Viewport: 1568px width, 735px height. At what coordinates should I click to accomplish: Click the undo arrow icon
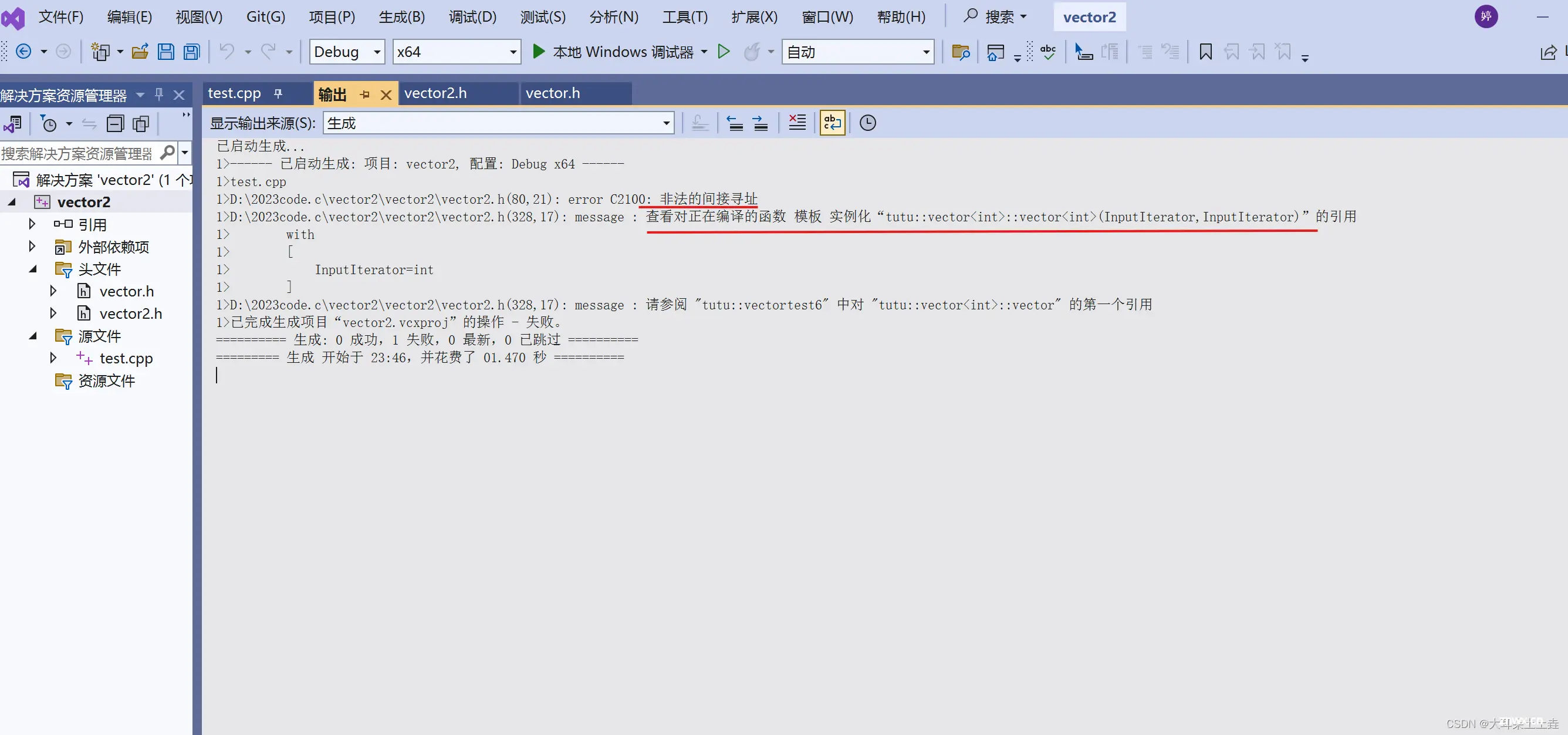pos(227,52)
